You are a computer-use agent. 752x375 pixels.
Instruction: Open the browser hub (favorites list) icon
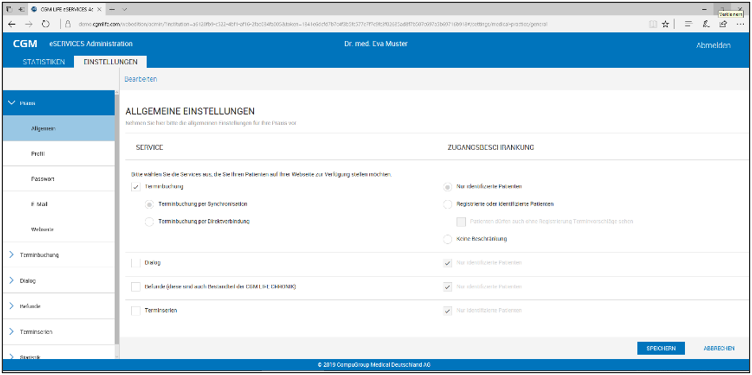tap(688, 24)
